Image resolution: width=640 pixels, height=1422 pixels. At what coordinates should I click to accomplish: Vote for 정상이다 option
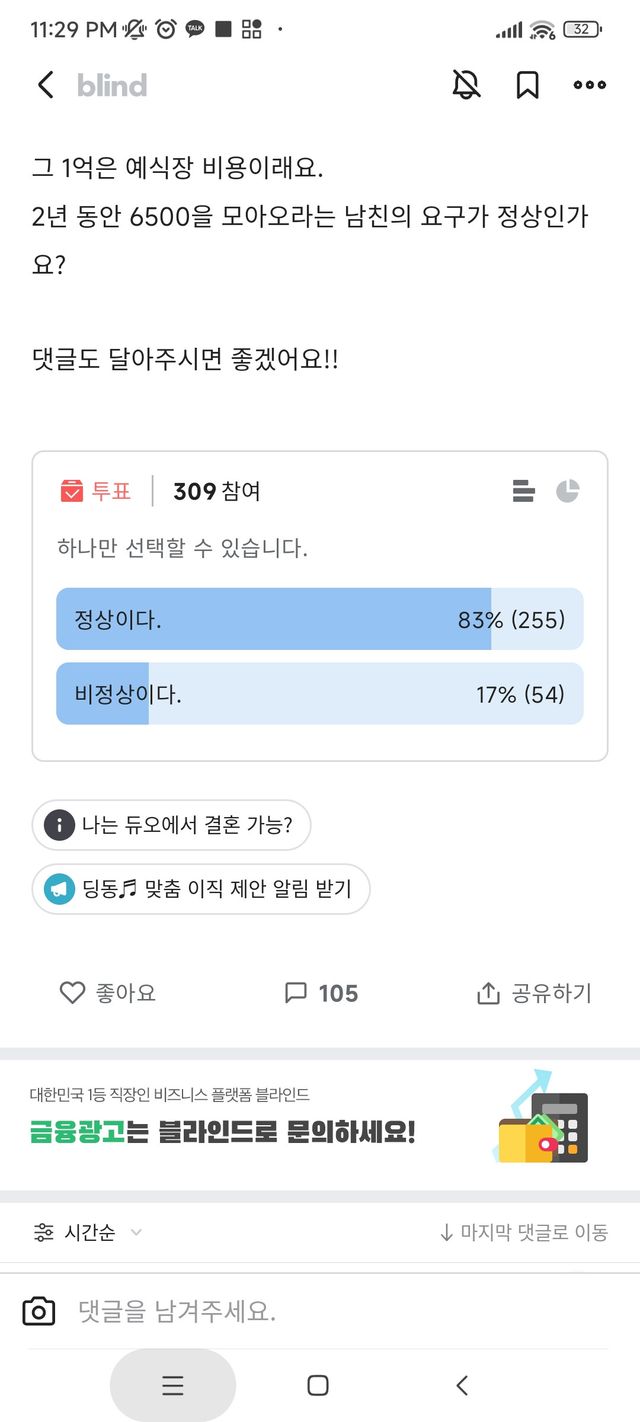pos(319,619)
